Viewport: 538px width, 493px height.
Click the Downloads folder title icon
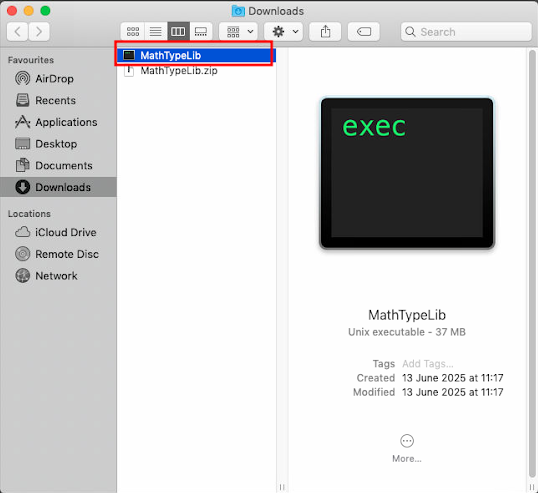point(238,11)
